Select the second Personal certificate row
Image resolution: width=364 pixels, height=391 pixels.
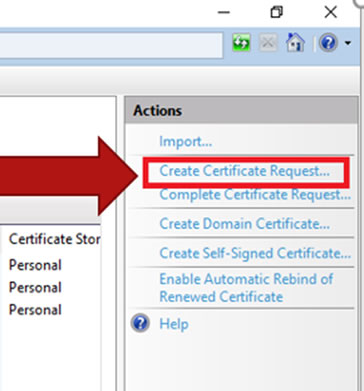(35, 287)
